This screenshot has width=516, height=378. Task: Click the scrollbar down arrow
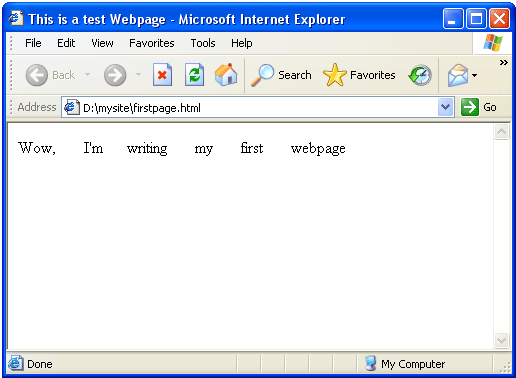tap(501, 340)
